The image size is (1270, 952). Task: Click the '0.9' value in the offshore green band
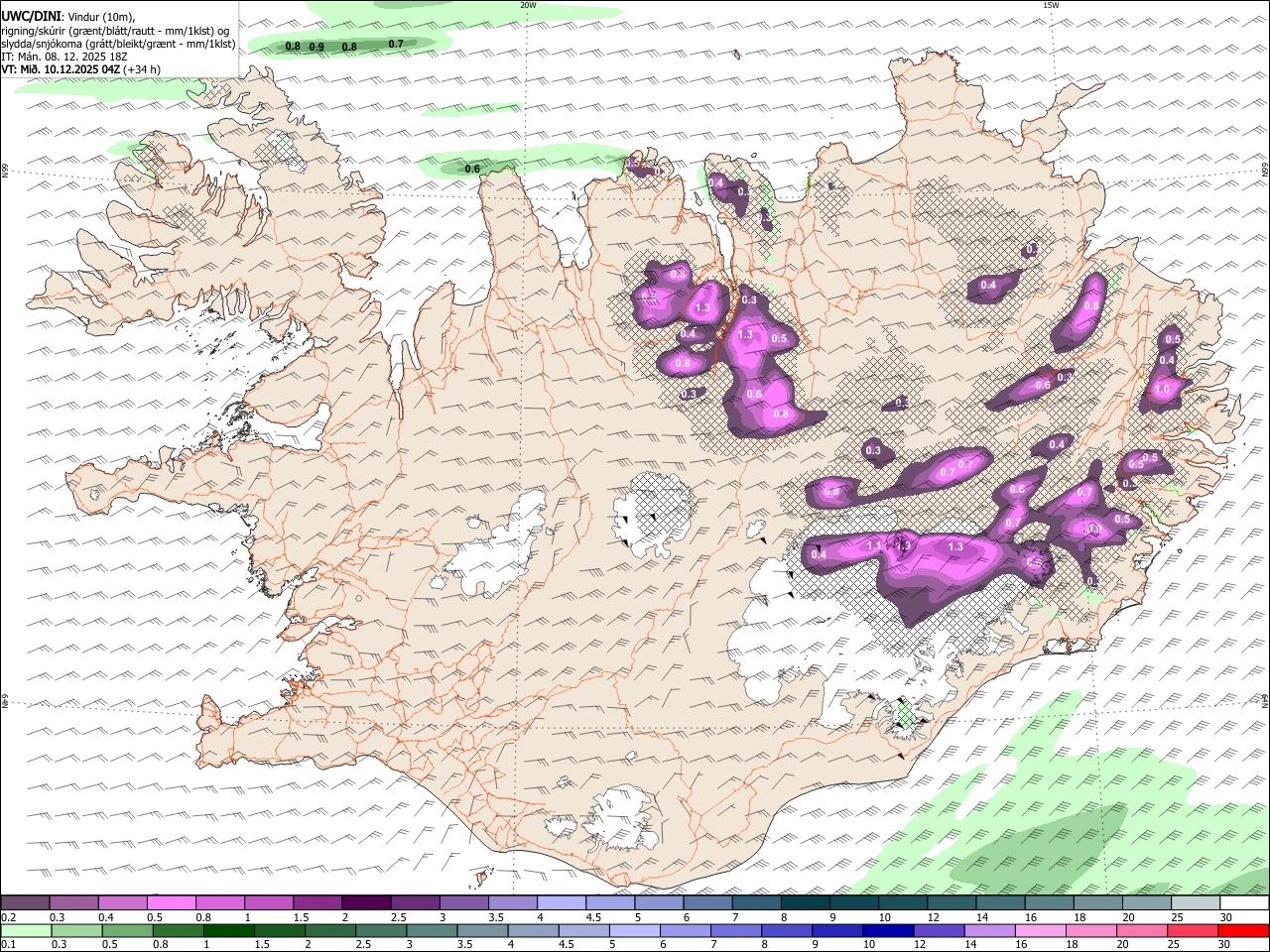point(317,47)
